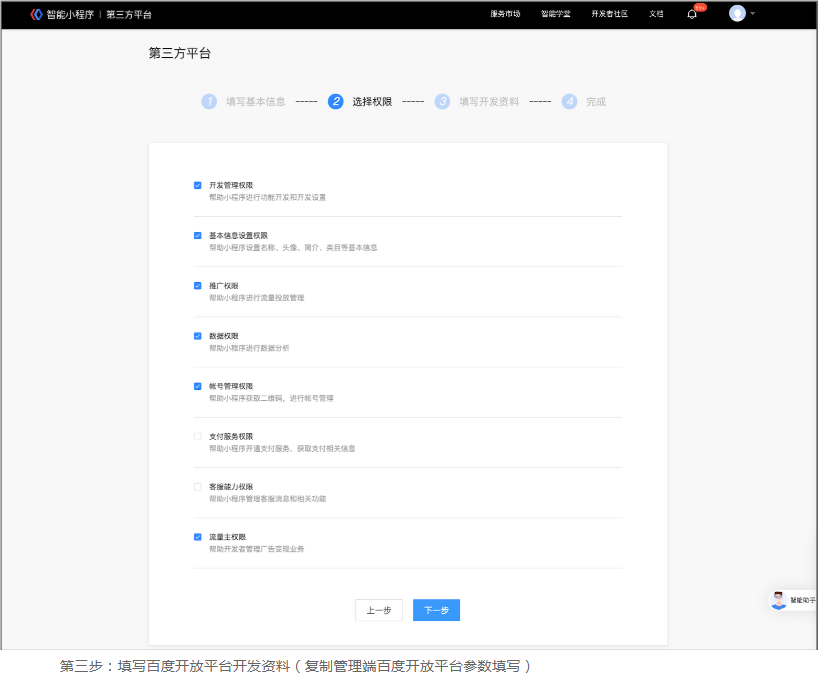Uncheck the 开发管理权限 checkbox
The width and height of the screenshot is (818, 675).
click(198, 185)
